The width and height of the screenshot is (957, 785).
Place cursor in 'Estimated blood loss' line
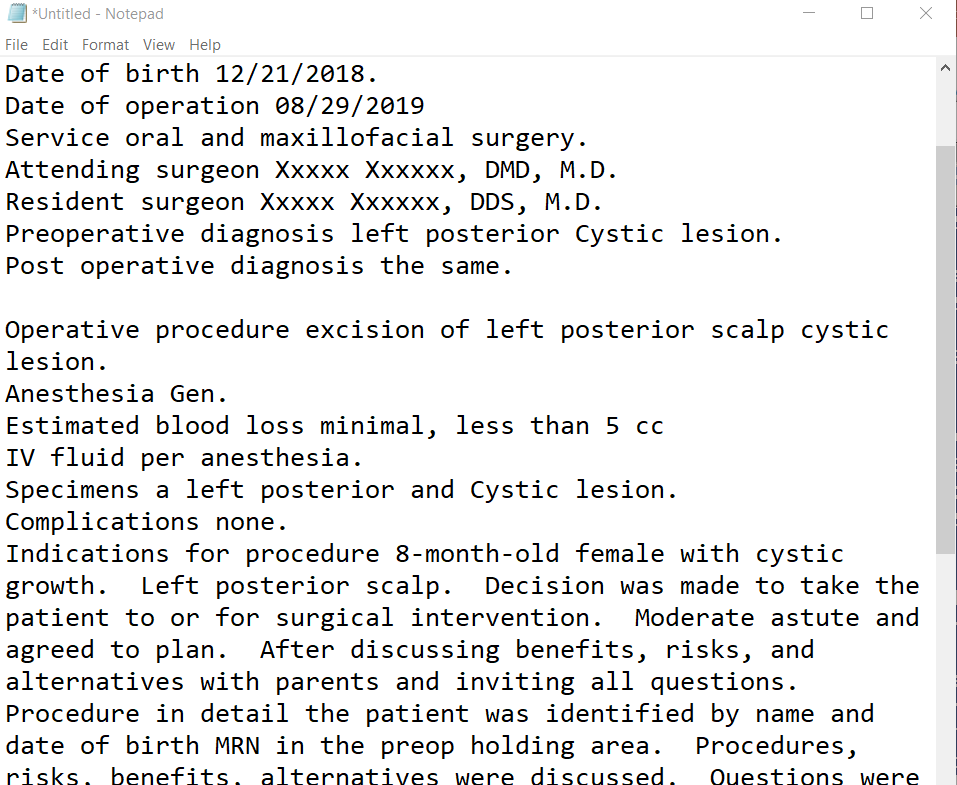(334, 425)
